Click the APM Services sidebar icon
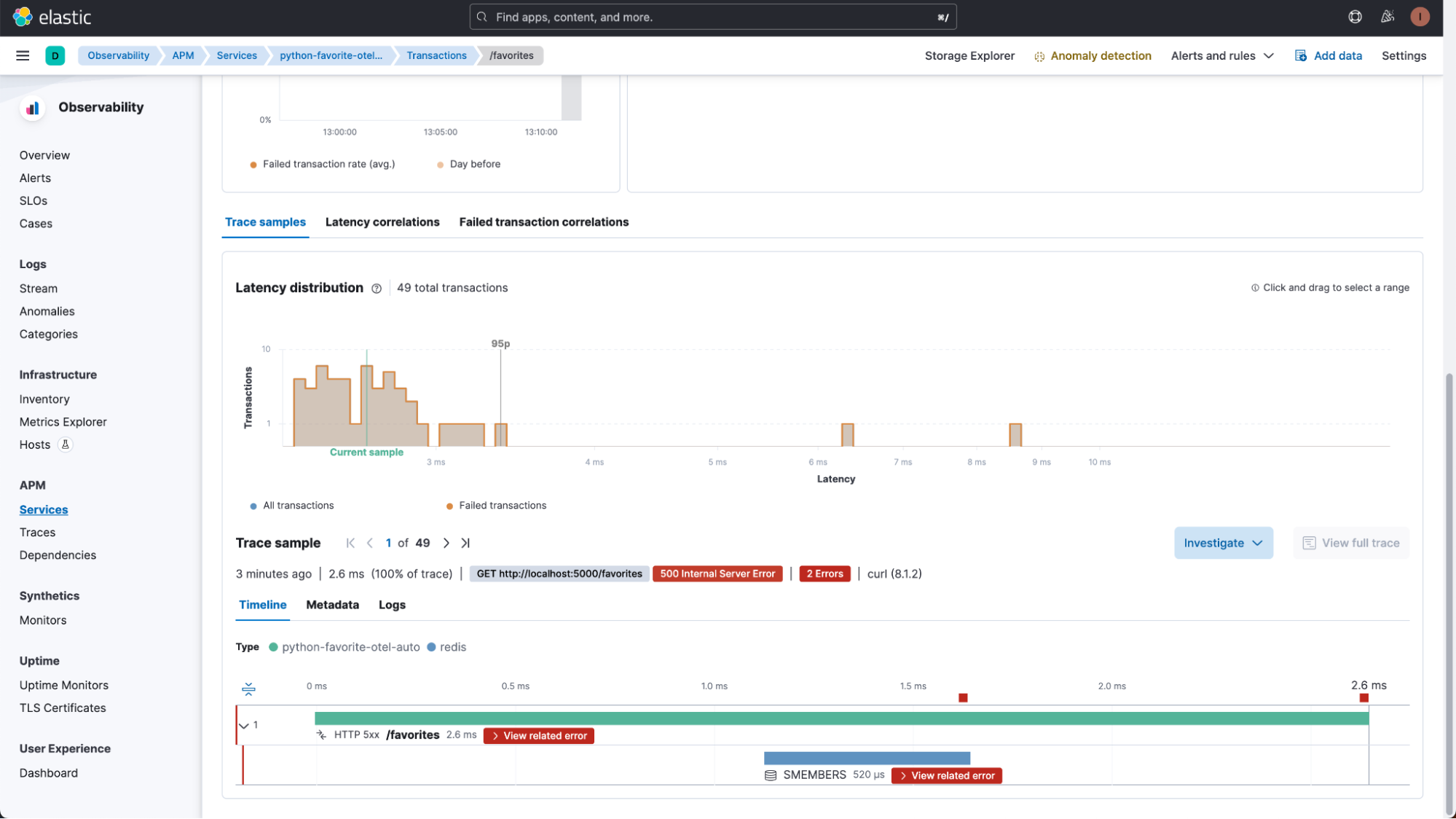 pyautogui.click(x=43, y=510)
